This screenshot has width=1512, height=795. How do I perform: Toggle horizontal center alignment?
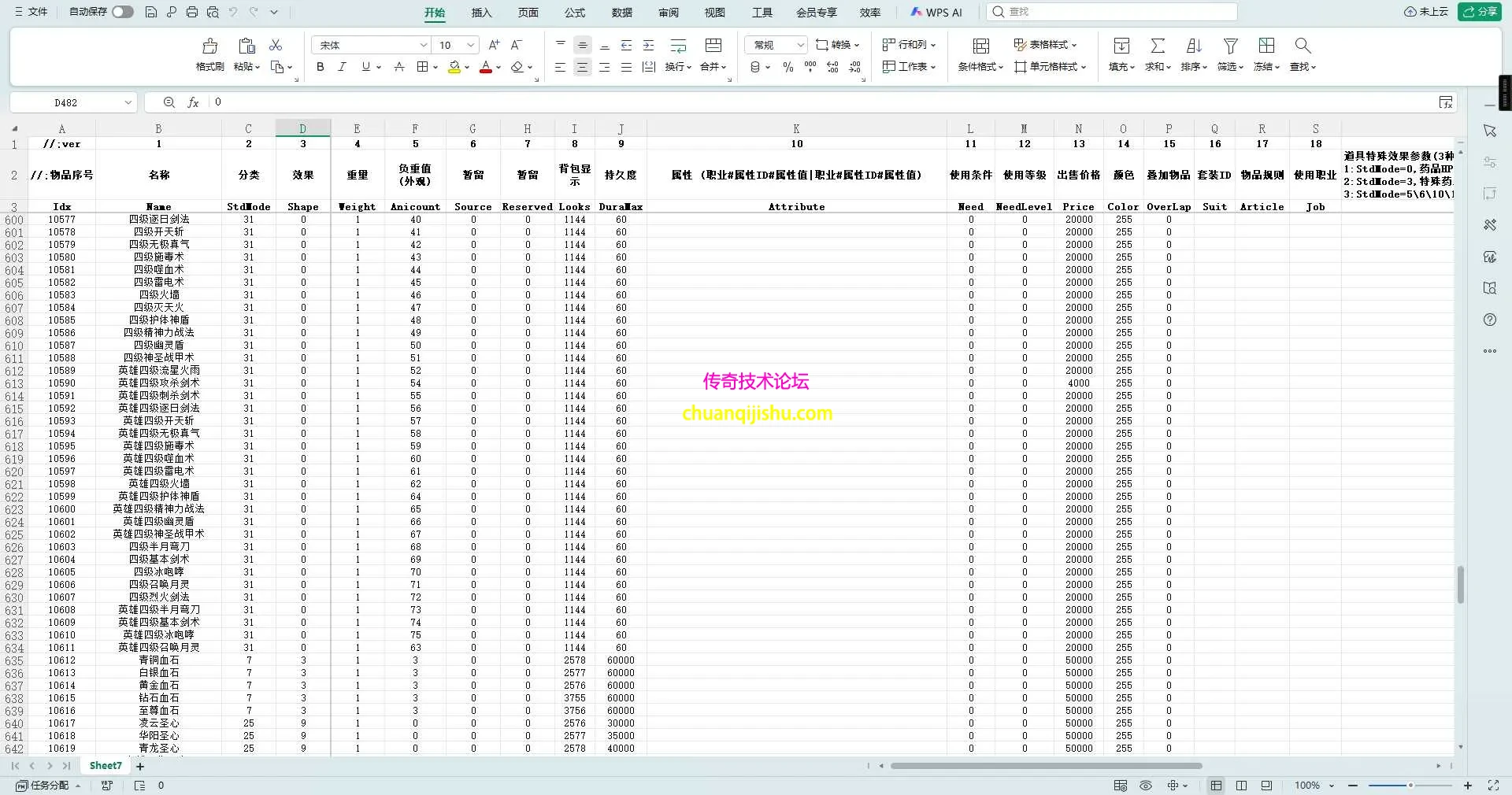(x=582, y=67)
